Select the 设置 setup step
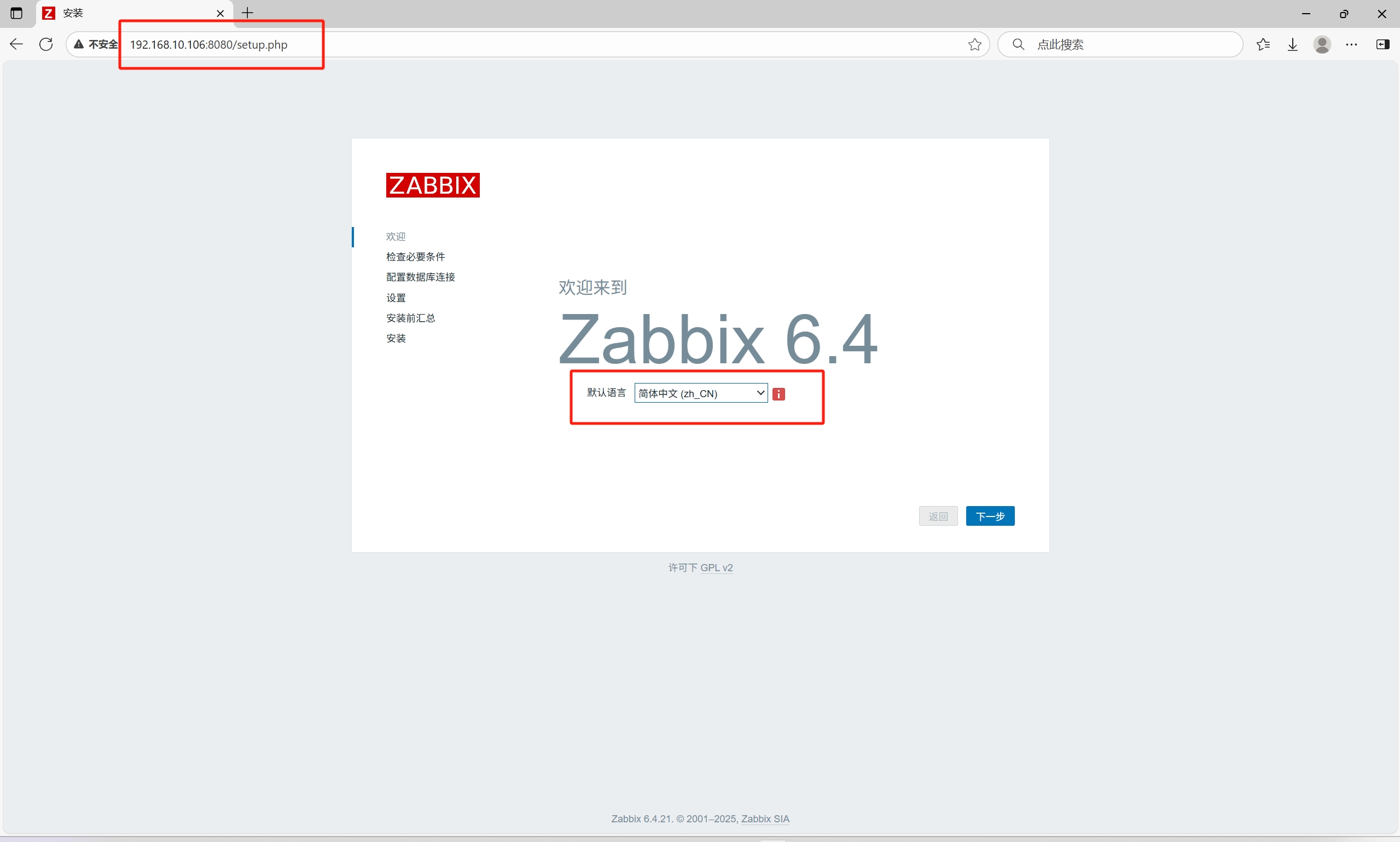The image size is (1400, 842). click(x=396, y=298)
